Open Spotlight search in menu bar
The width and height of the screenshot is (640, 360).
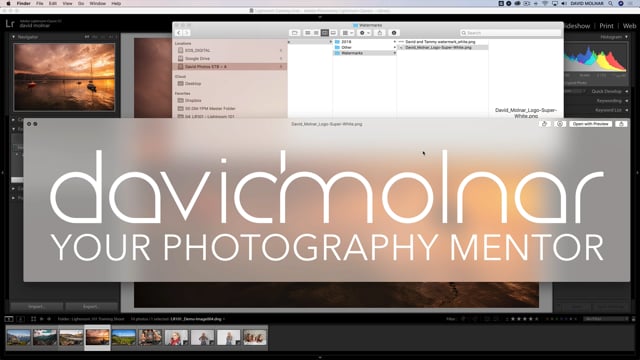[611, 3]
